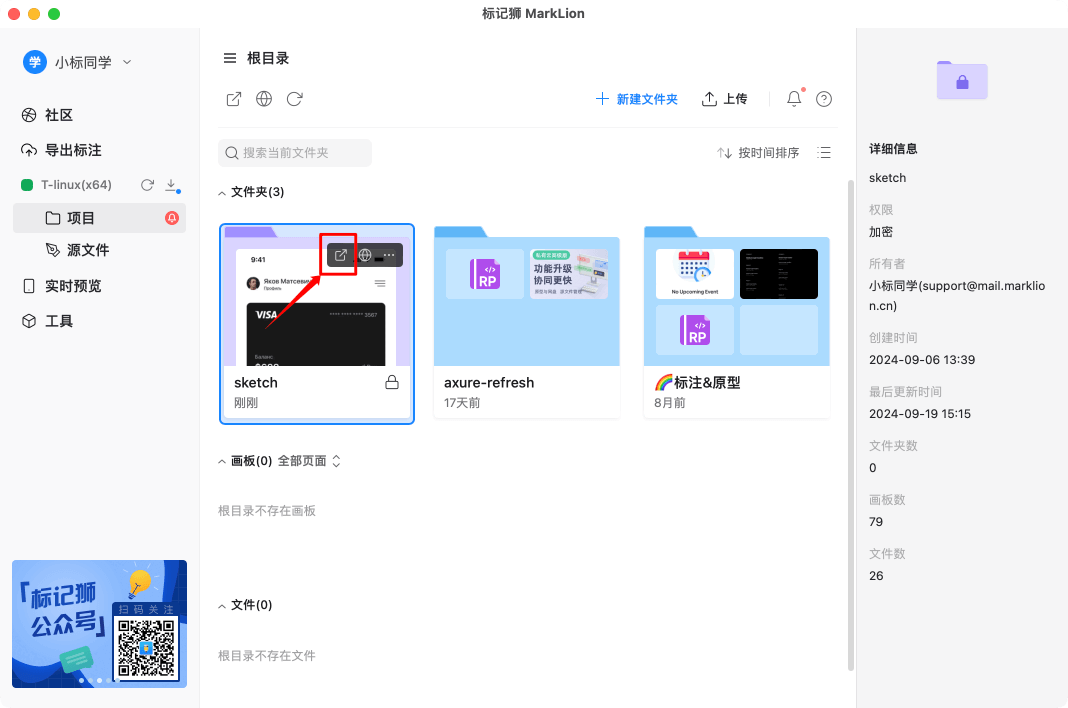Click the download icon beside T-linux(x64)
Viewport: 1068px width, 708px height.
point(170,184)
